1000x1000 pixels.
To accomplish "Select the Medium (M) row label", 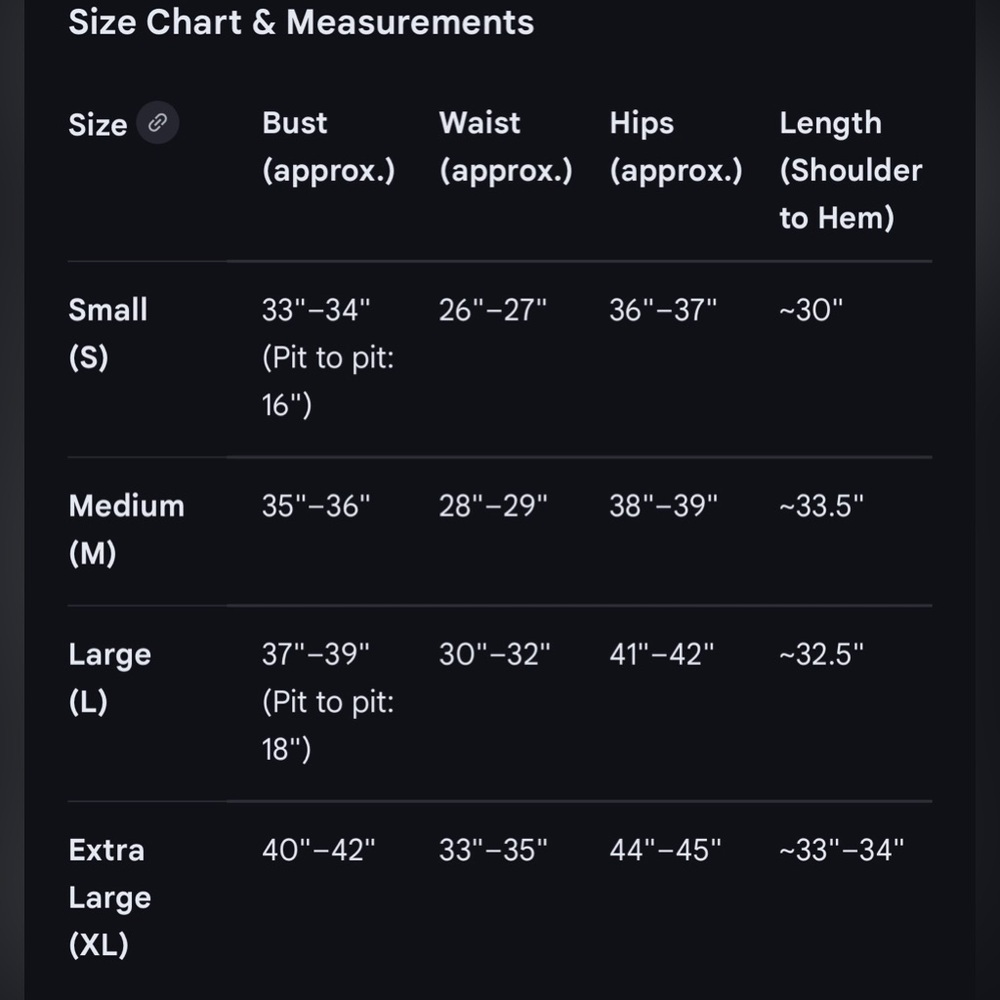I will [x=126, y=529].
